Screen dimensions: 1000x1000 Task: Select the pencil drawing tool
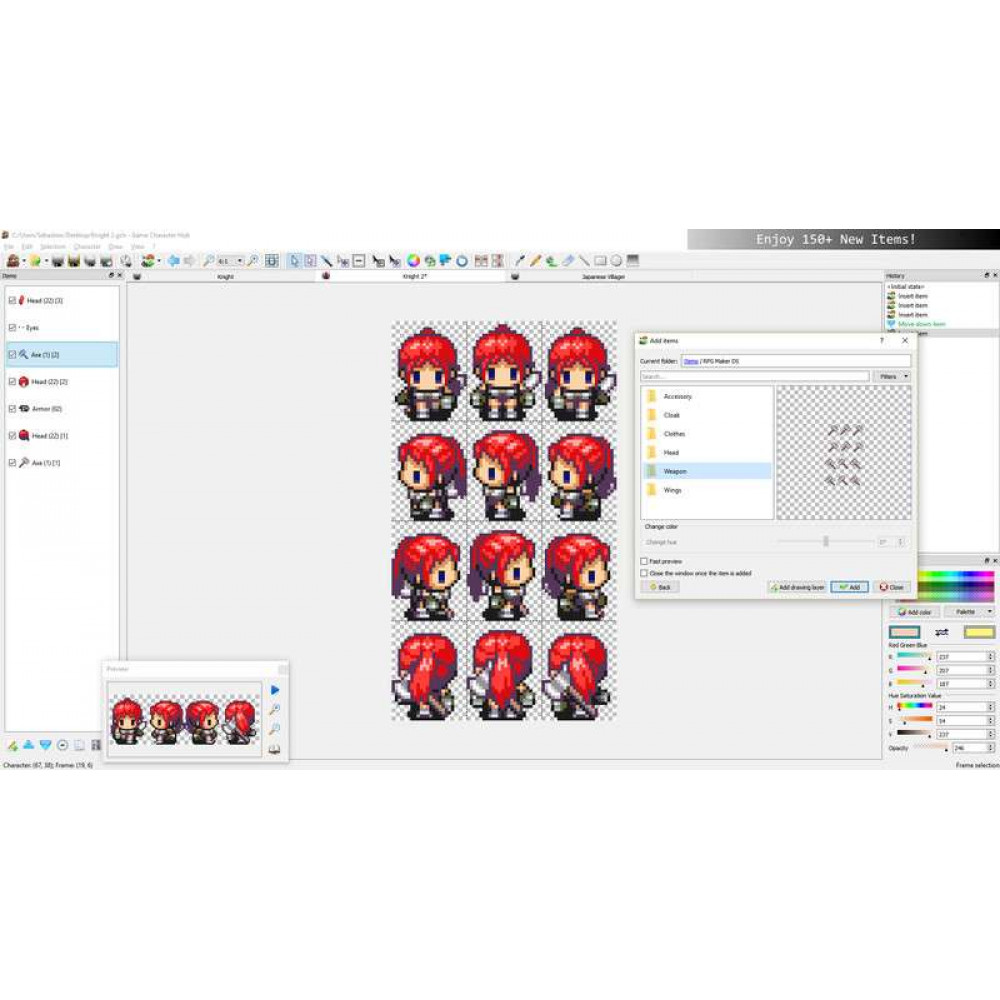coord(536,261)
